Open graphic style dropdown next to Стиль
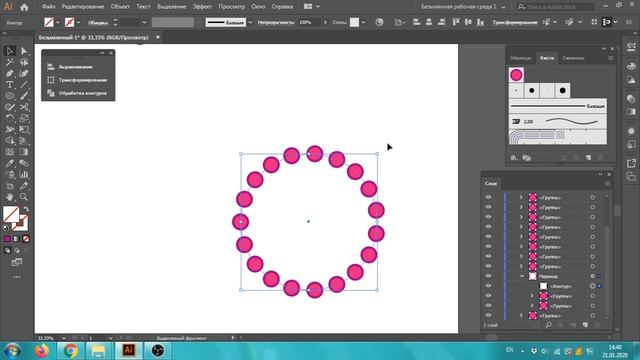The width and height of the screenshot is (640, 360). 363,22
